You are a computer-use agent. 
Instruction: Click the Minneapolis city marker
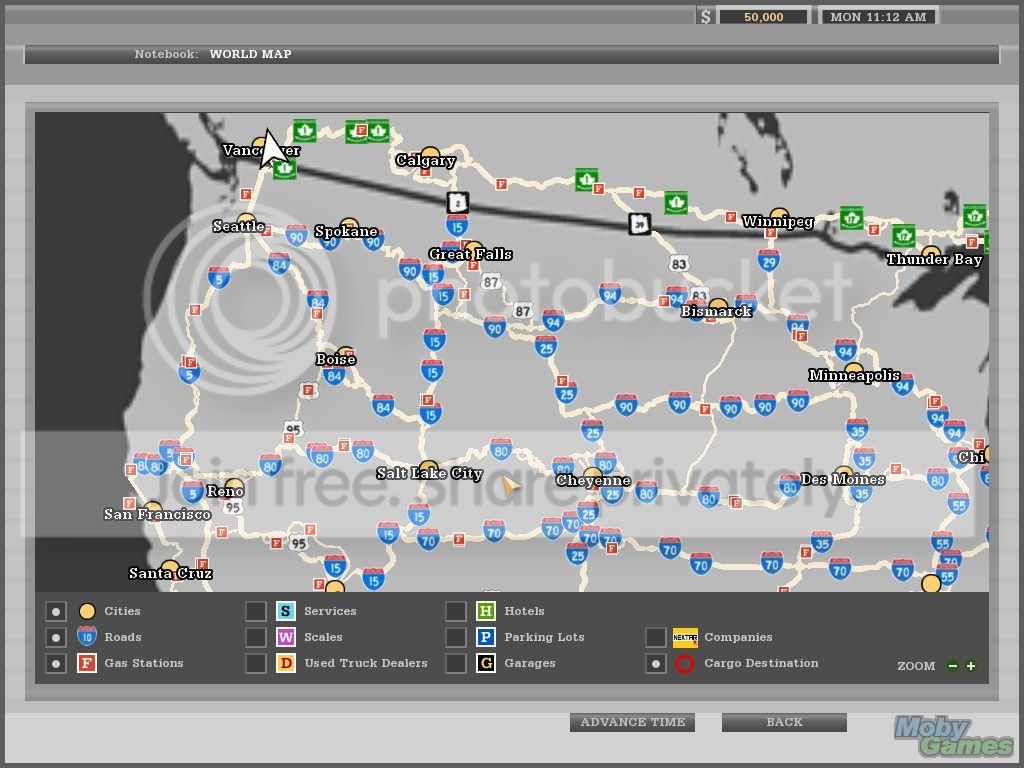pos(854,370)
